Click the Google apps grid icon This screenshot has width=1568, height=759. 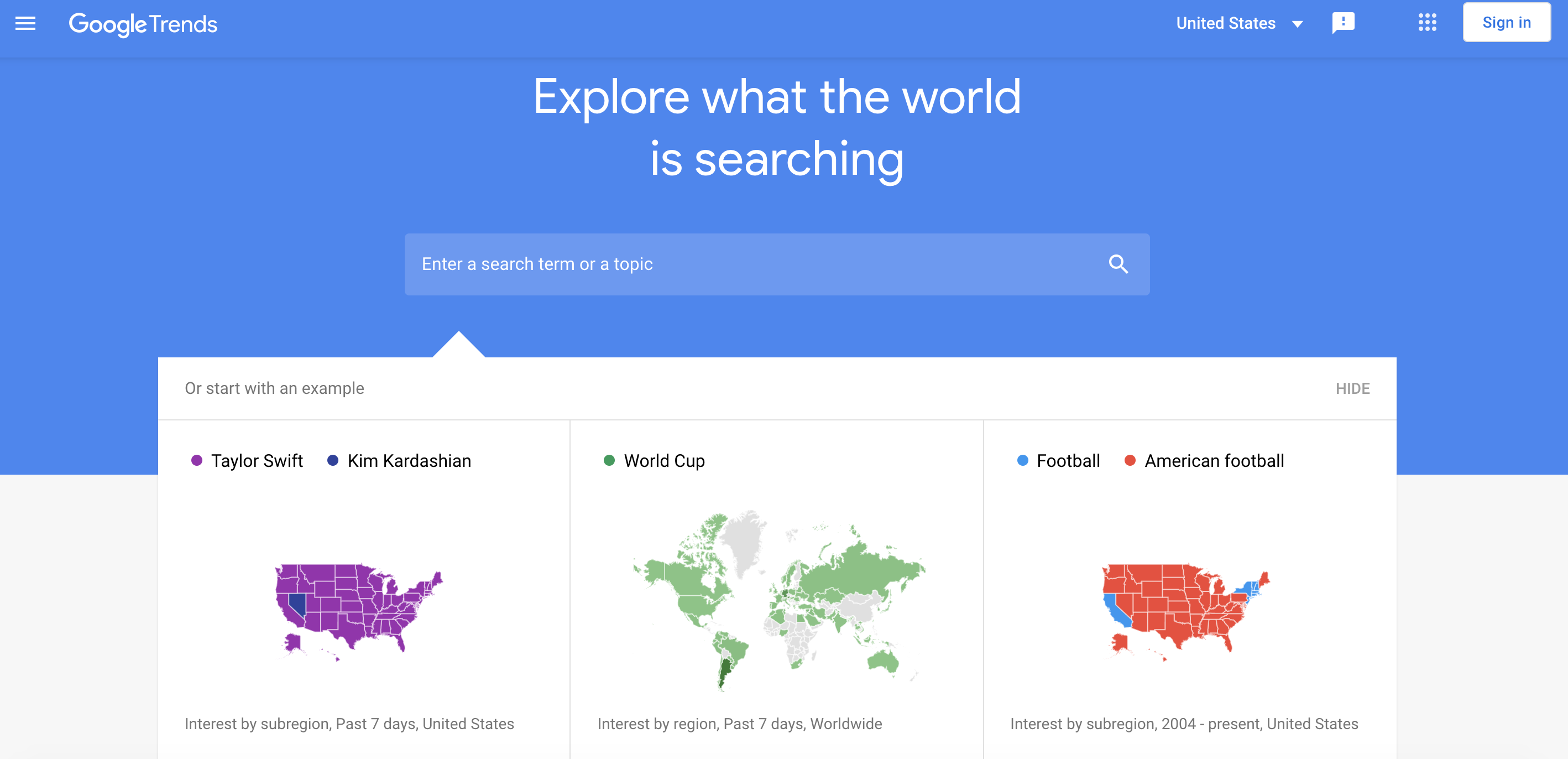[x=1426, y=22]
